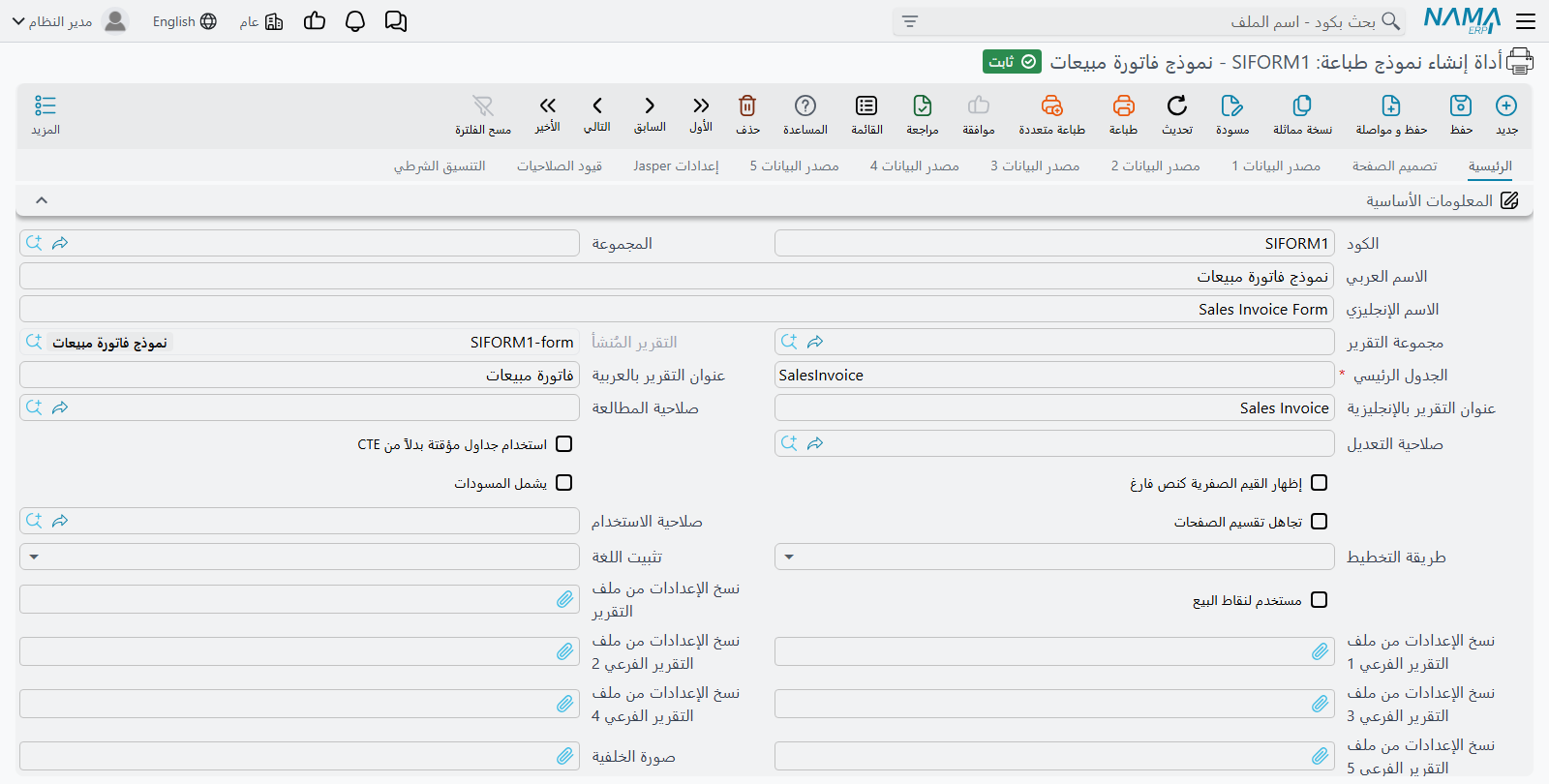Click the الاسم العربي input field
This screenshot has width=1549, height=784.
click(677, 276)
